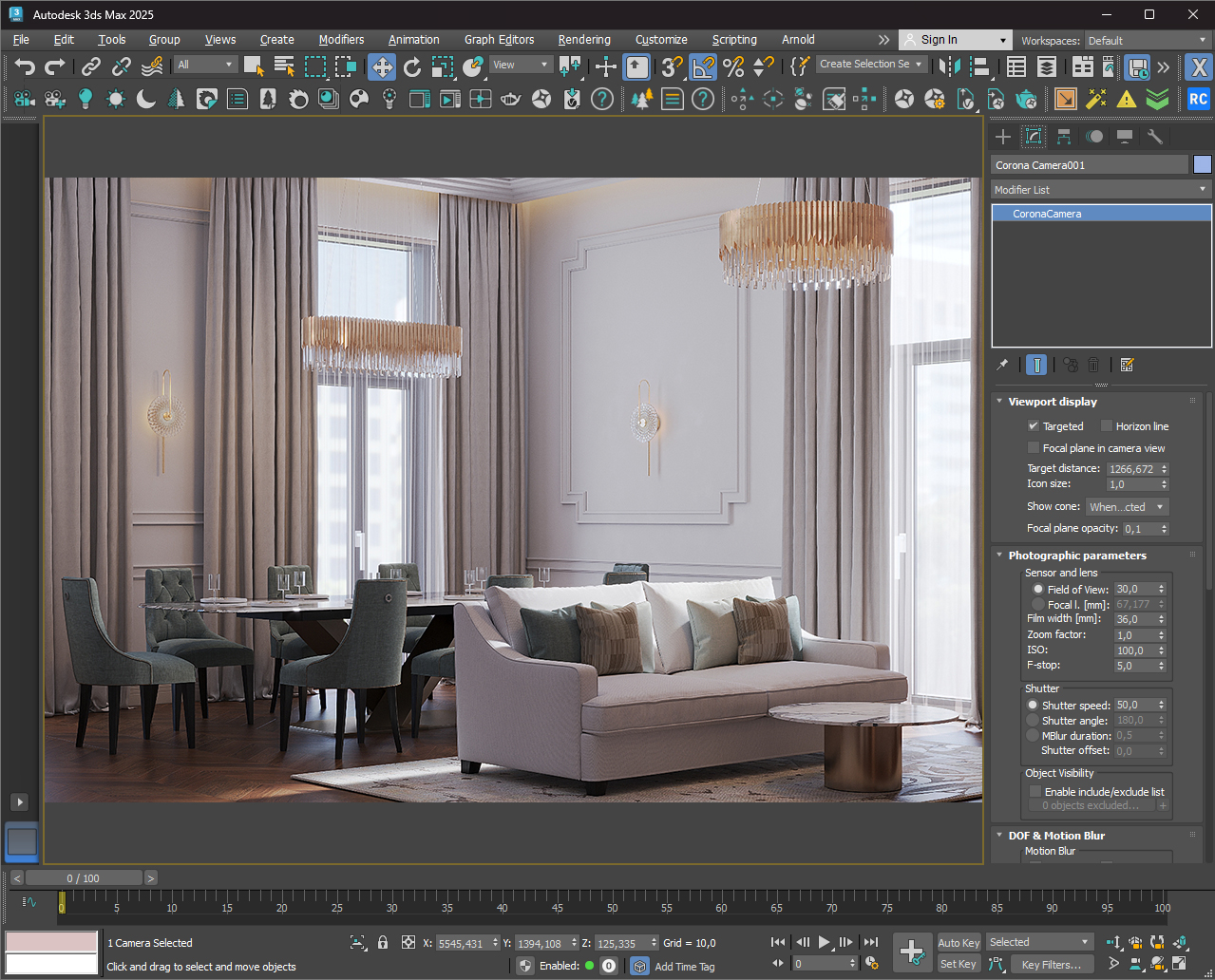Click the Auto Key button
The width and height of the screenshot is (1215, 980).
pos(959,943)
